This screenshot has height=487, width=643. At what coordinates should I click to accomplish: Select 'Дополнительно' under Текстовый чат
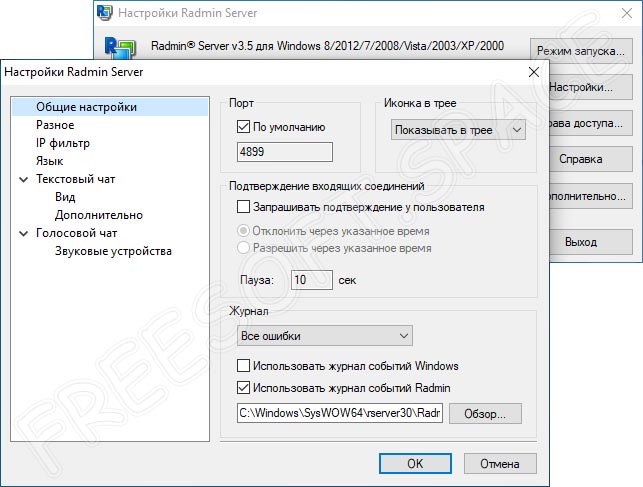pos(99,215)
